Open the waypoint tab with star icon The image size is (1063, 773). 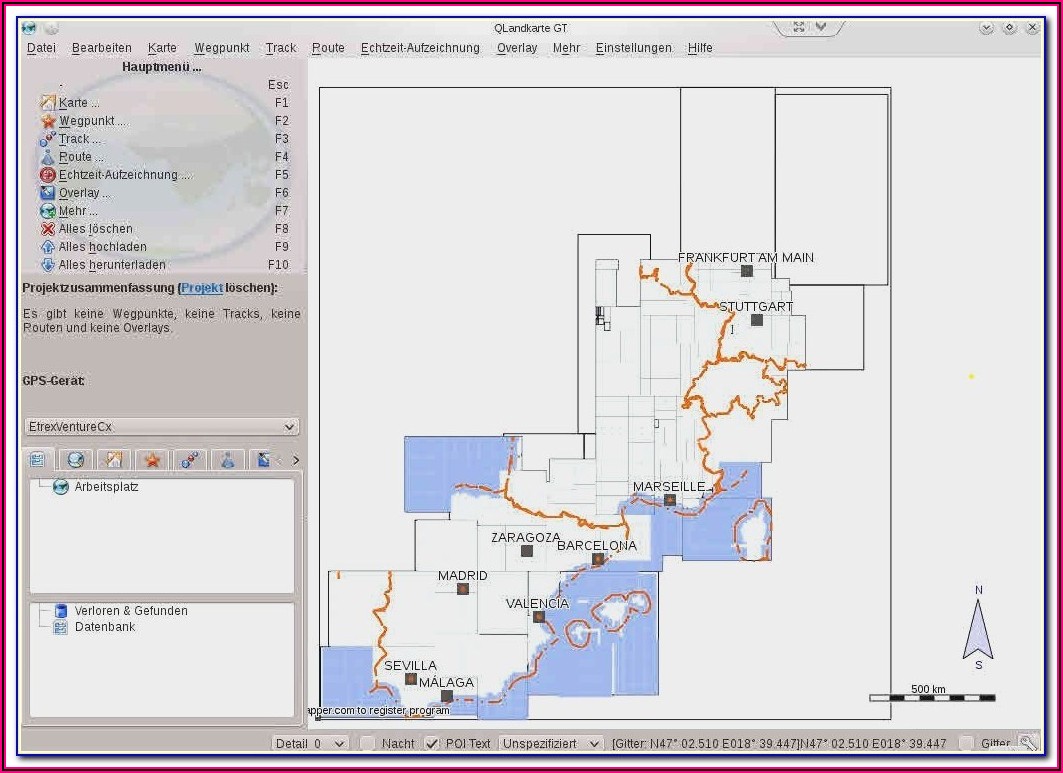(152, 460)
